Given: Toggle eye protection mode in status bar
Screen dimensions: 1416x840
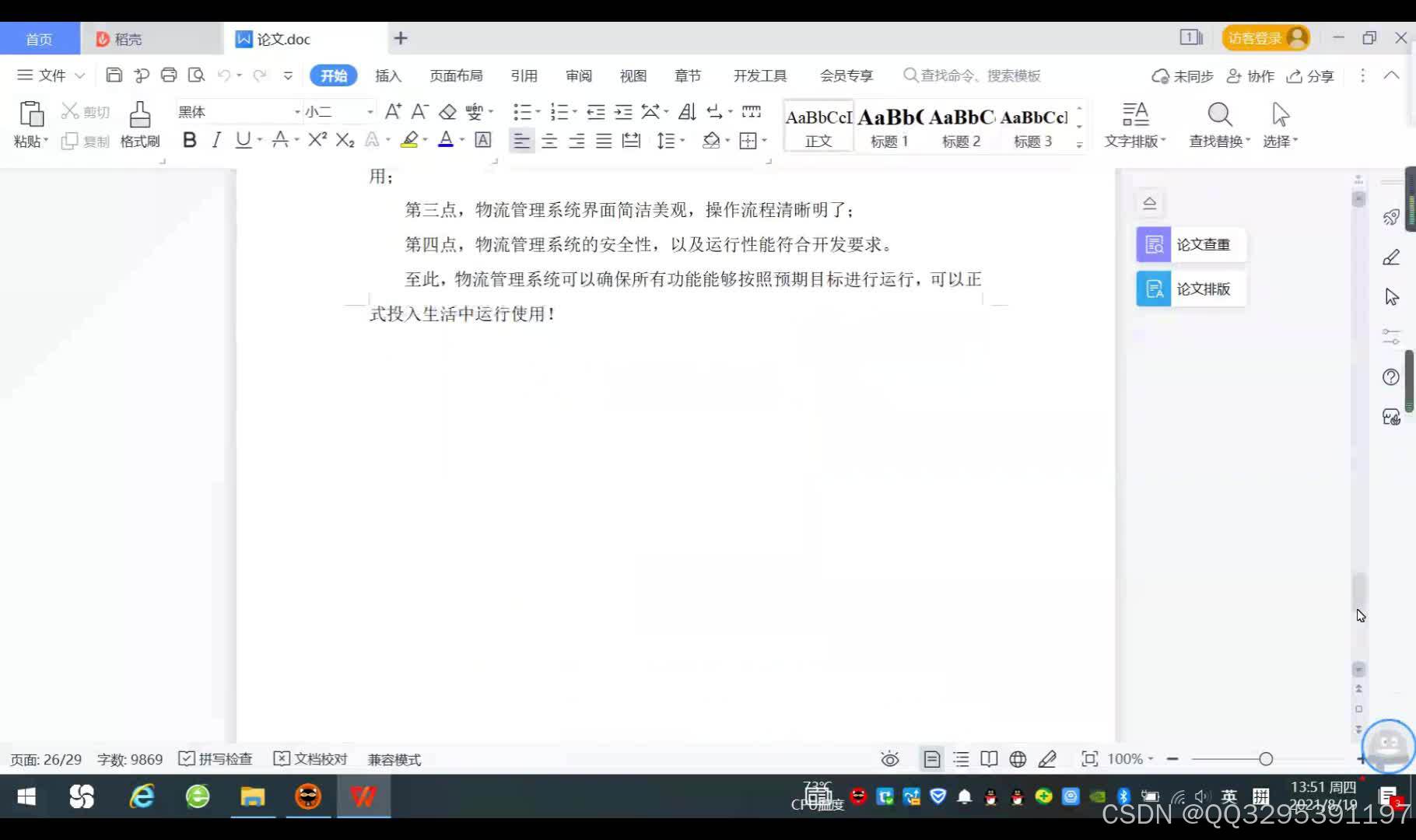Looking at the screenshot, I should 890,759.
